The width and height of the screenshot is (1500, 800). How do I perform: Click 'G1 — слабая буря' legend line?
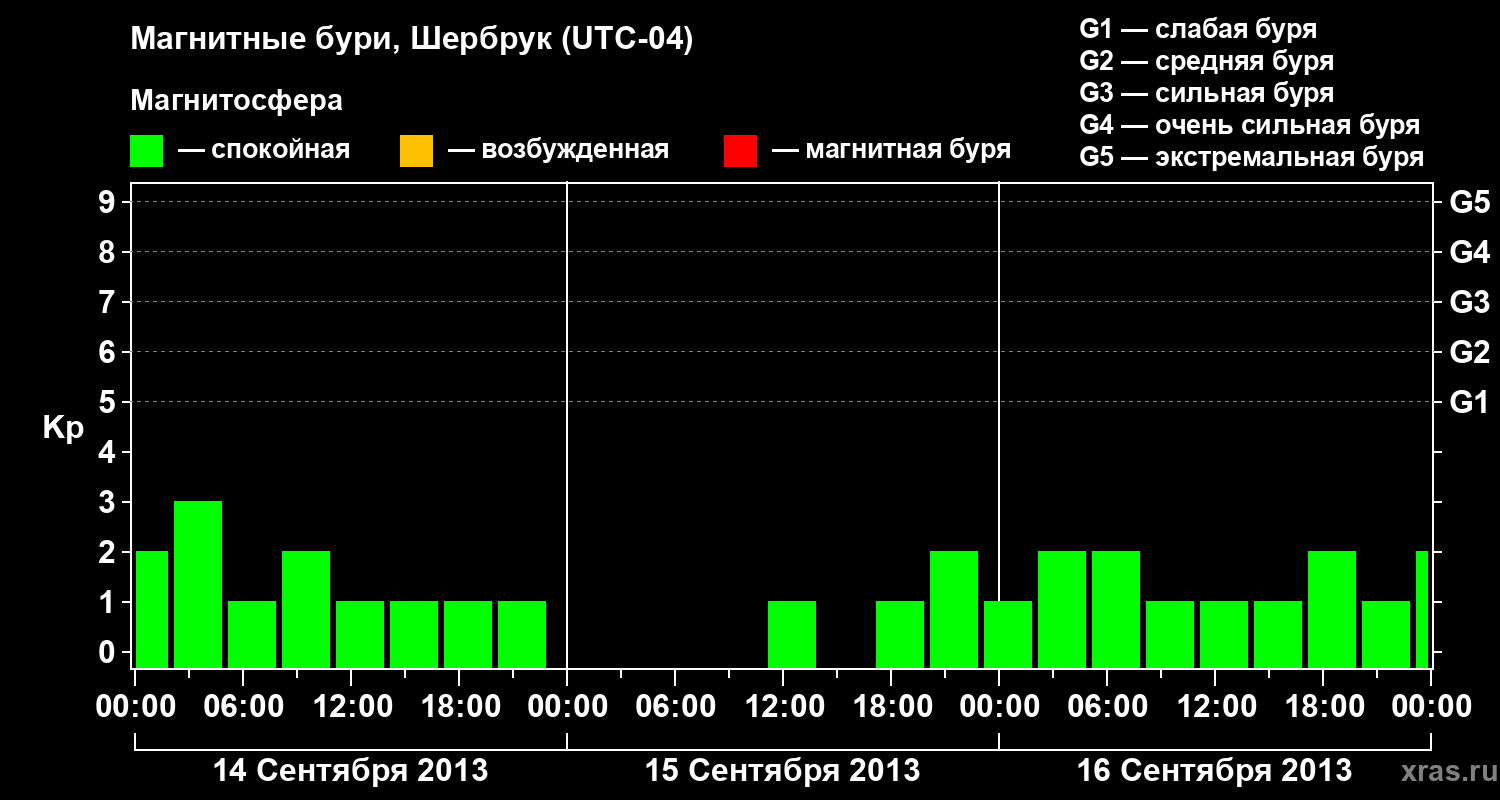1198,29
